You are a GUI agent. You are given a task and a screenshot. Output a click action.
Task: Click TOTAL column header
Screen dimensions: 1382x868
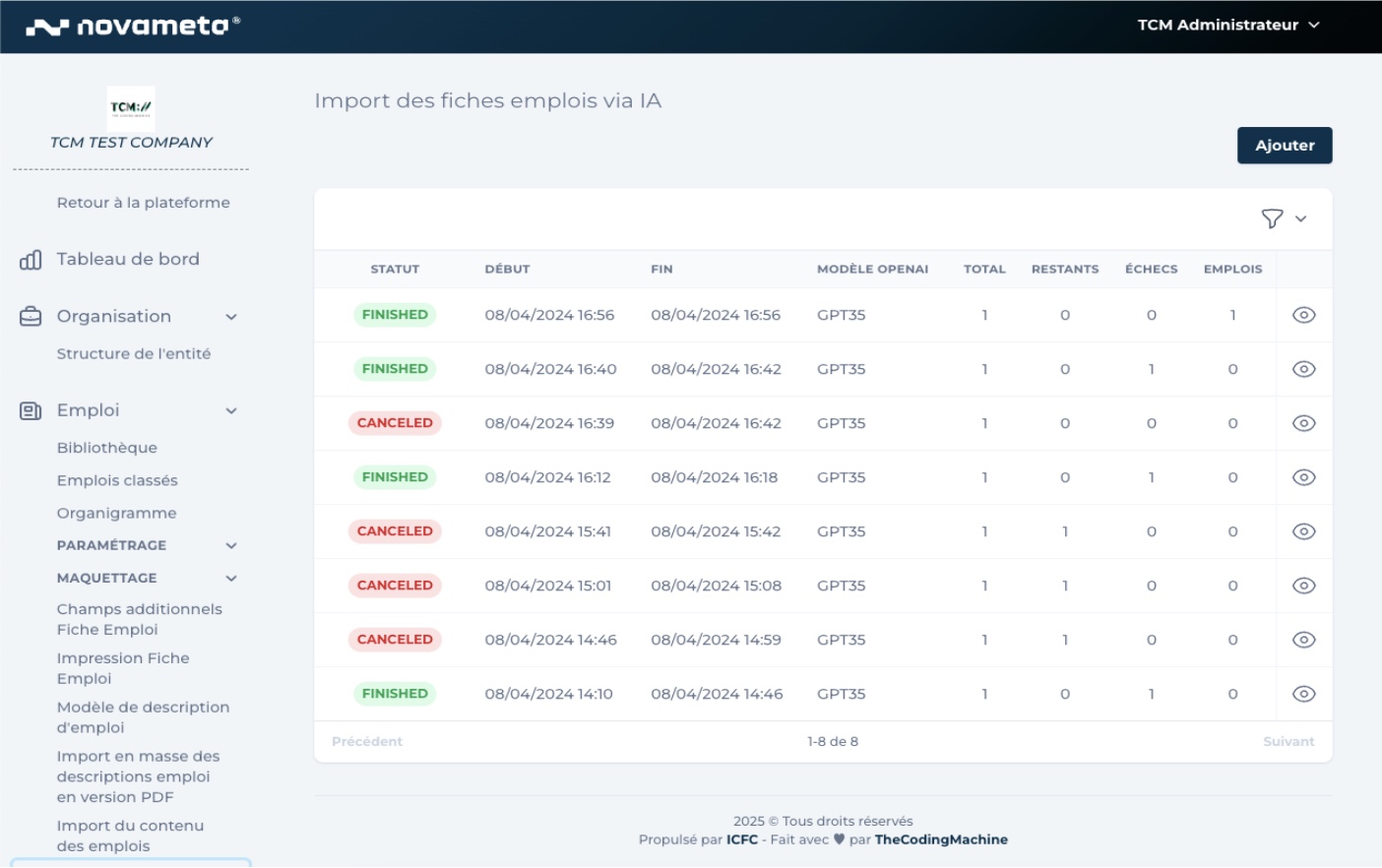tap(984, 270)
